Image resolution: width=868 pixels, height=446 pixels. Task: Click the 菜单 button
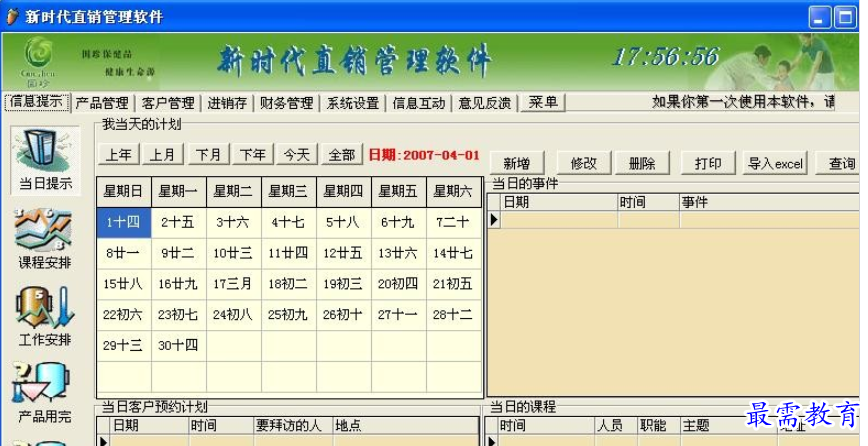click(x=543, y=102)
